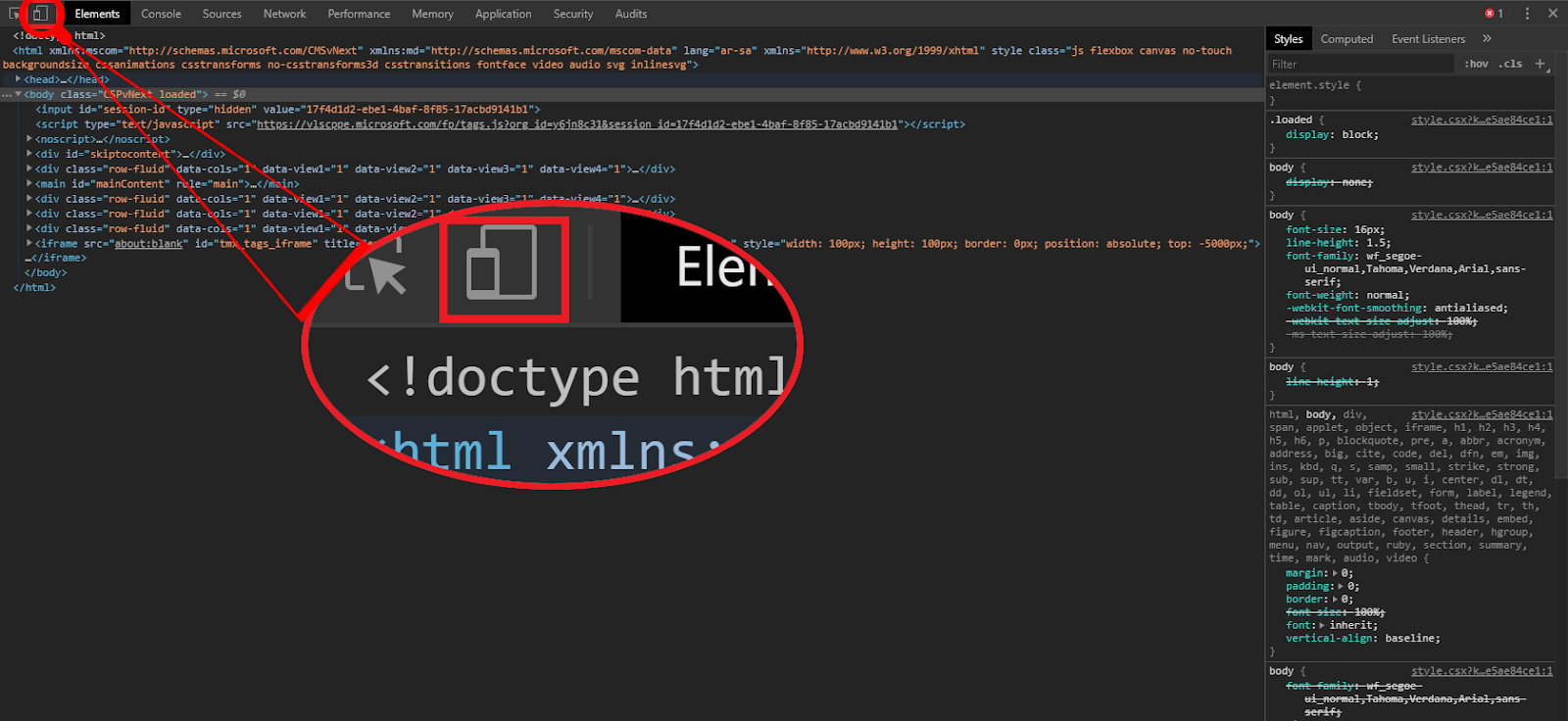Edit the antialiased font-smoothing value

[1471, 308]
